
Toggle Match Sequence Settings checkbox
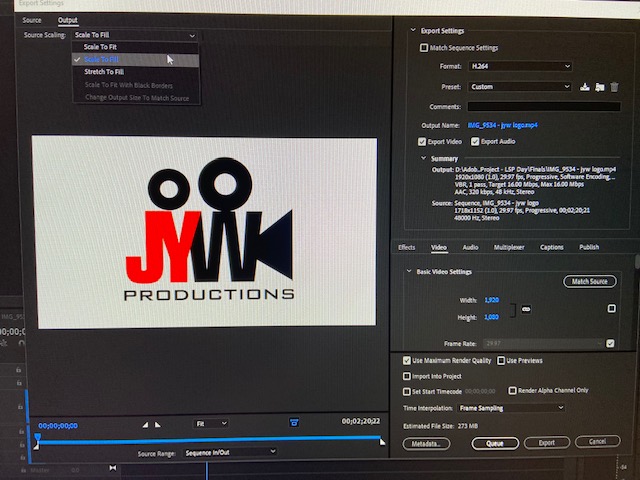point(424,48)
